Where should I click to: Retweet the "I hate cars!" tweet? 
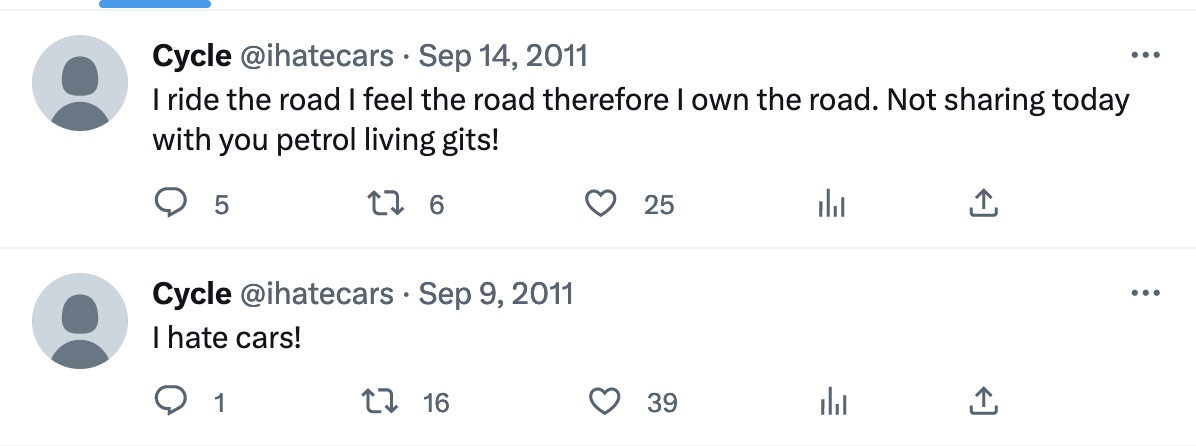pos(381,402)
